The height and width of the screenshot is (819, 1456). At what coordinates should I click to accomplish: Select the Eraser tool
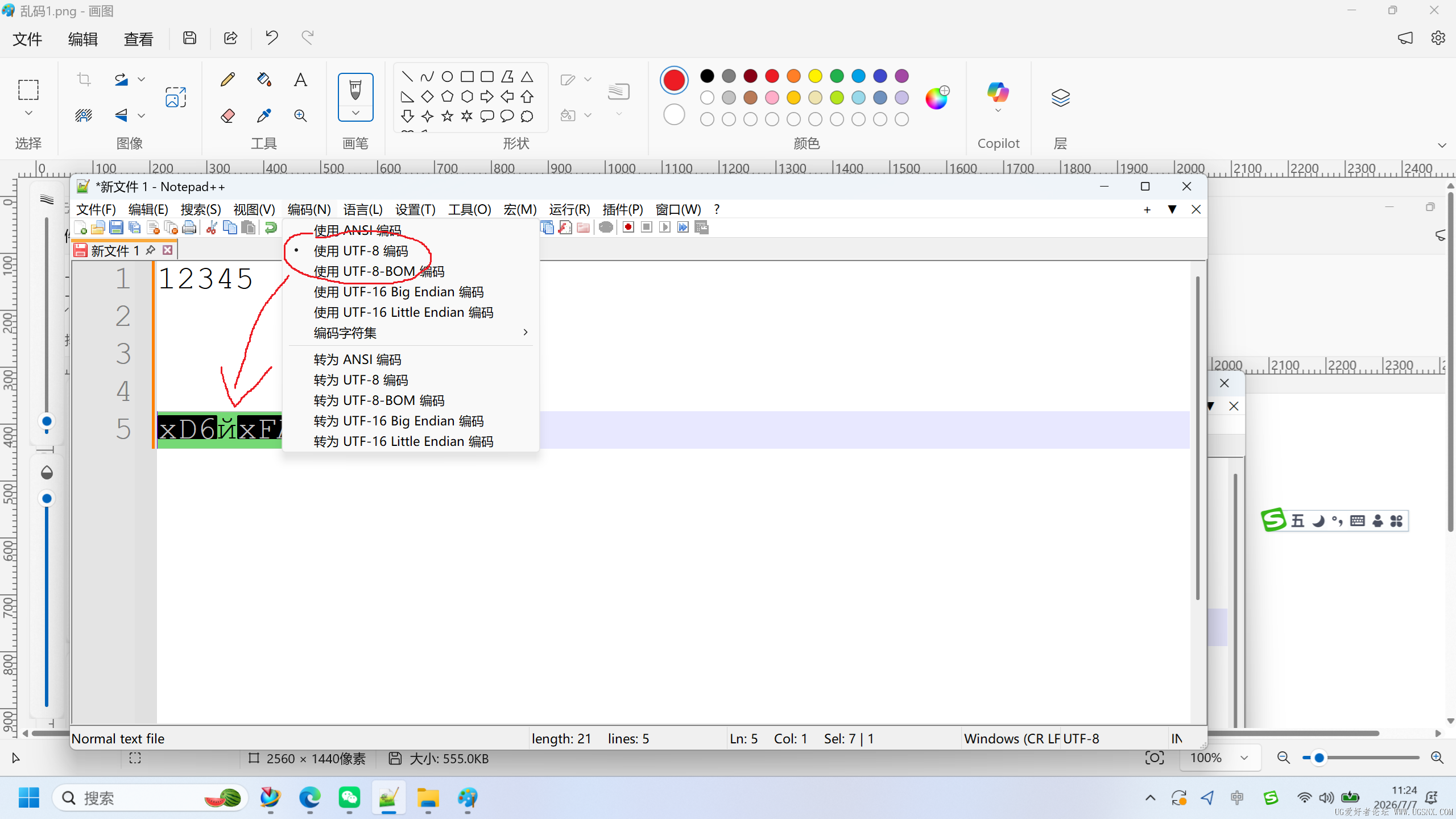coord(227,116)
